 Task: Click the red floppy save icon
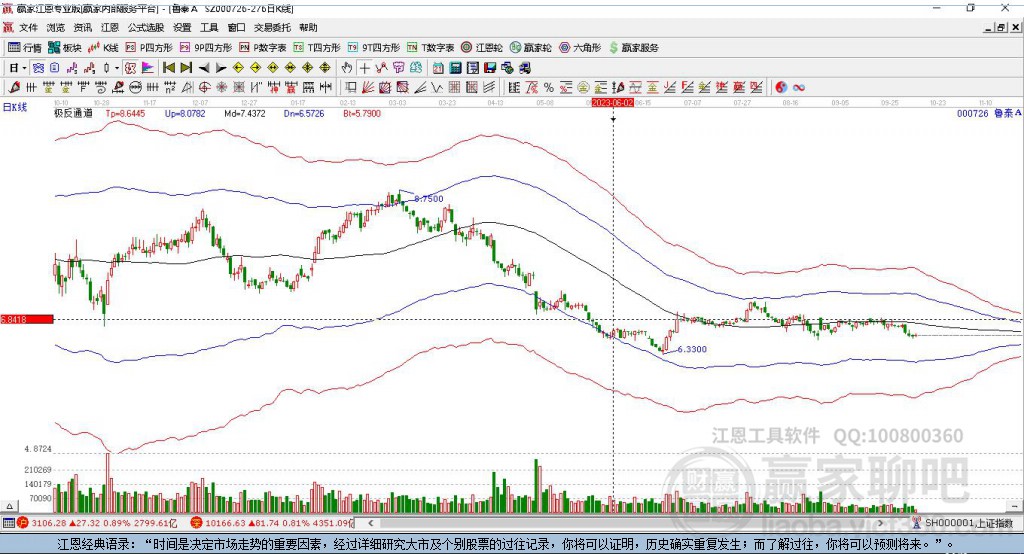(x=490, y=68)
